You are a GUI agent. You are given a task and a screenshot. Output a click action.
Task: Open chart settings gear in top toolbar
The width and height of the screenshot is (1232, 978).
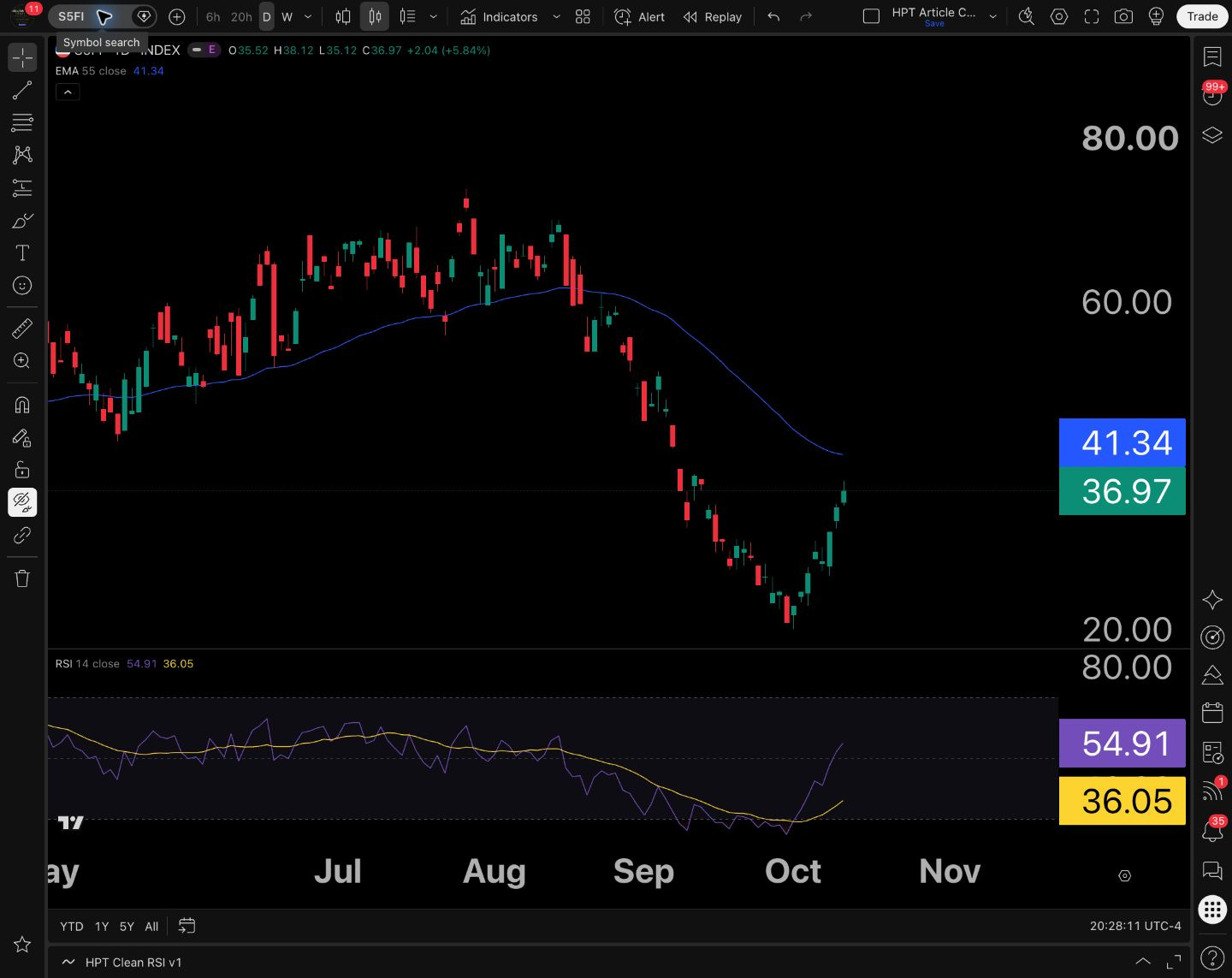coord(1059,16)
